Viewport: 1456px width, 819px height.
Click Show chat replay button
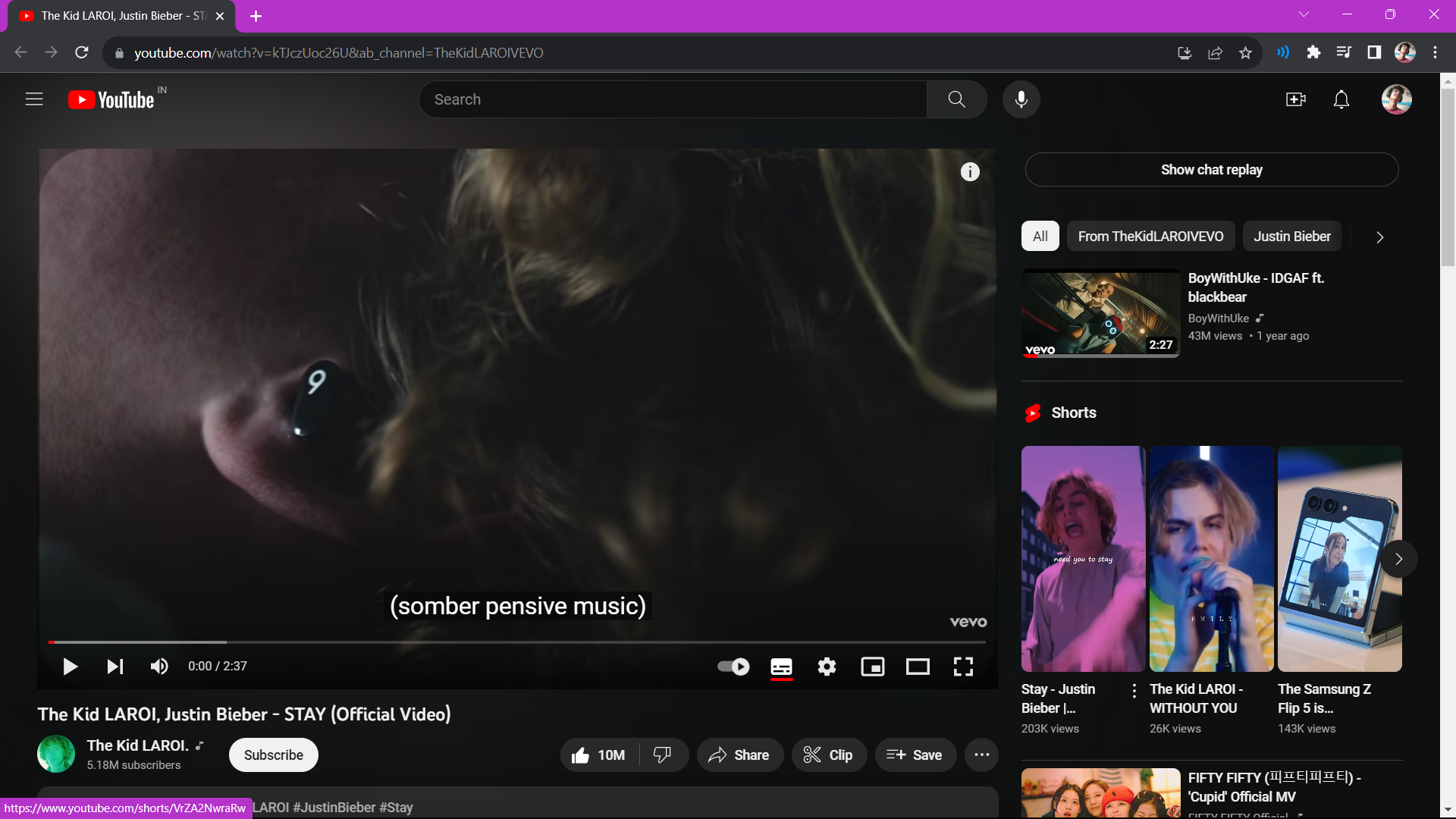click(x=1211, y=170)
